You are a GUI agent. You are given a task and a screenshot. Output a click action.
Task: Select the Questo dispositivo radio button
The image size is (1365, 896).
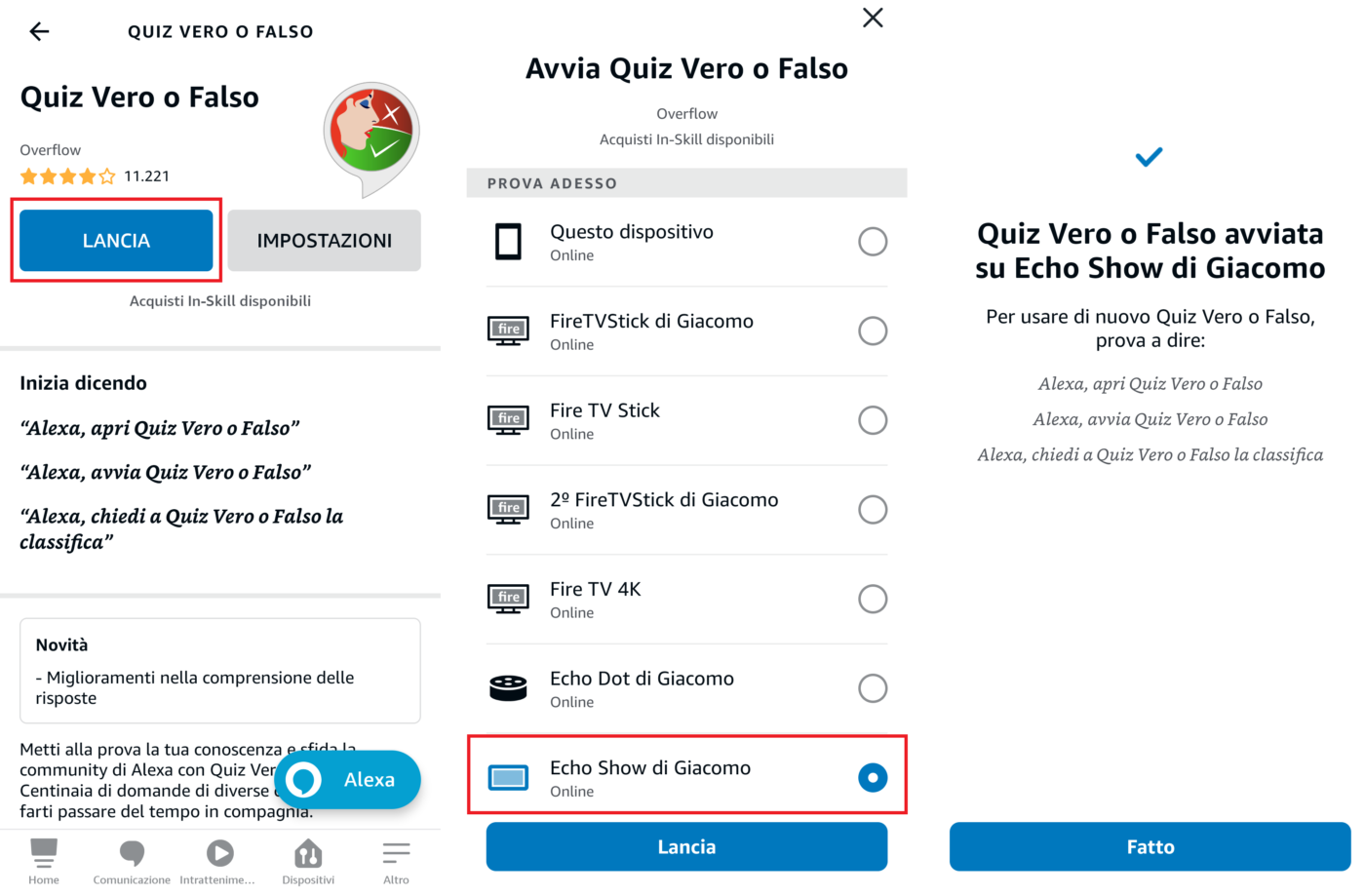point(873,242)
